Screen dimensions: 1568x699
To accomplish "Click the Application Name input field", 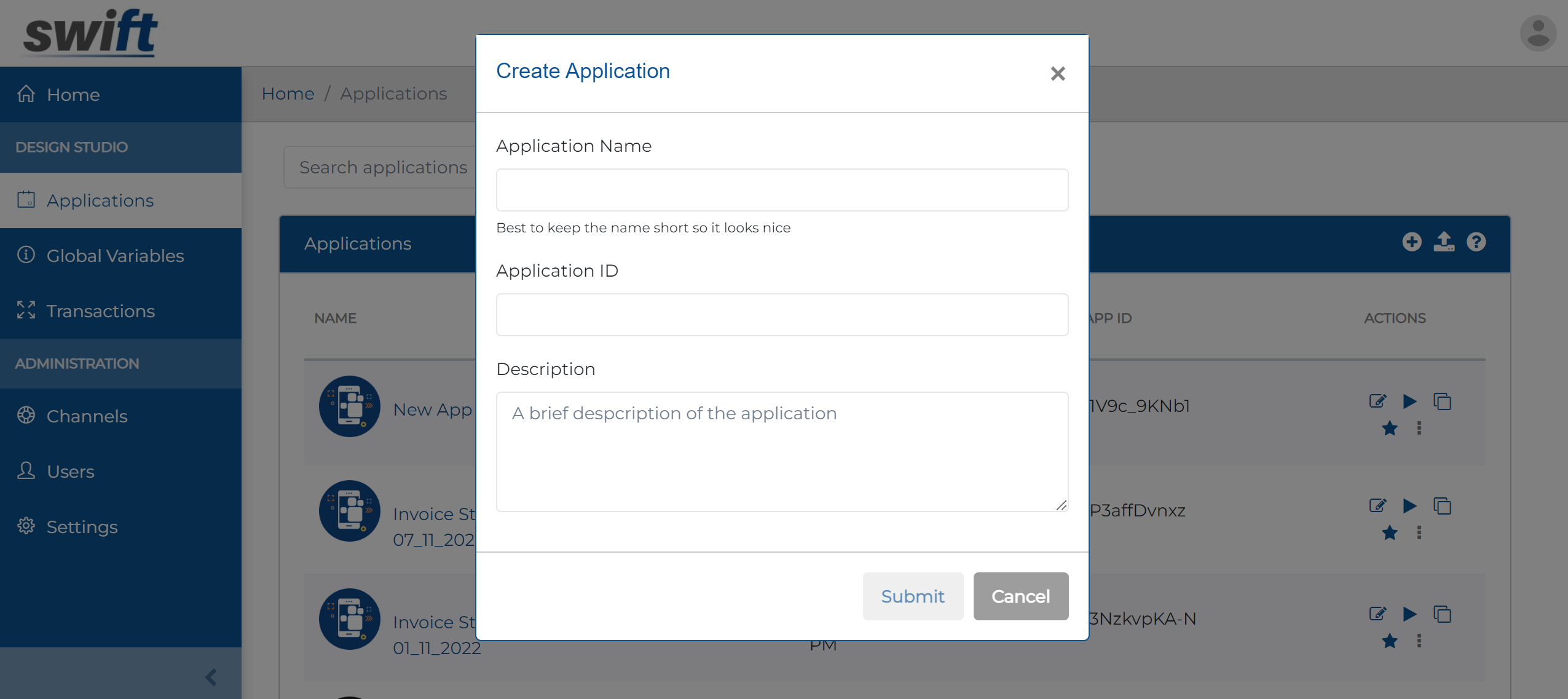I will pyautogui.click(x=782, y=190).
